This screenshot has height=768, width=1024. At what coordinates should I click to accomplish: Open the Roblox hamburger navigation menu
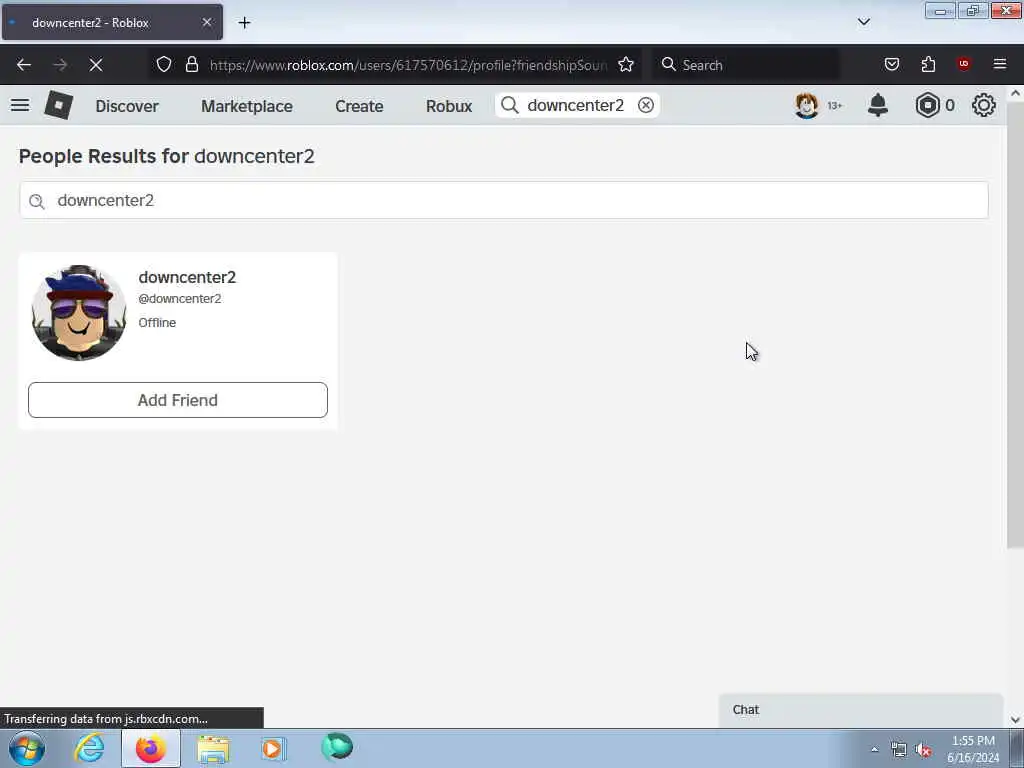click(20, 105)
